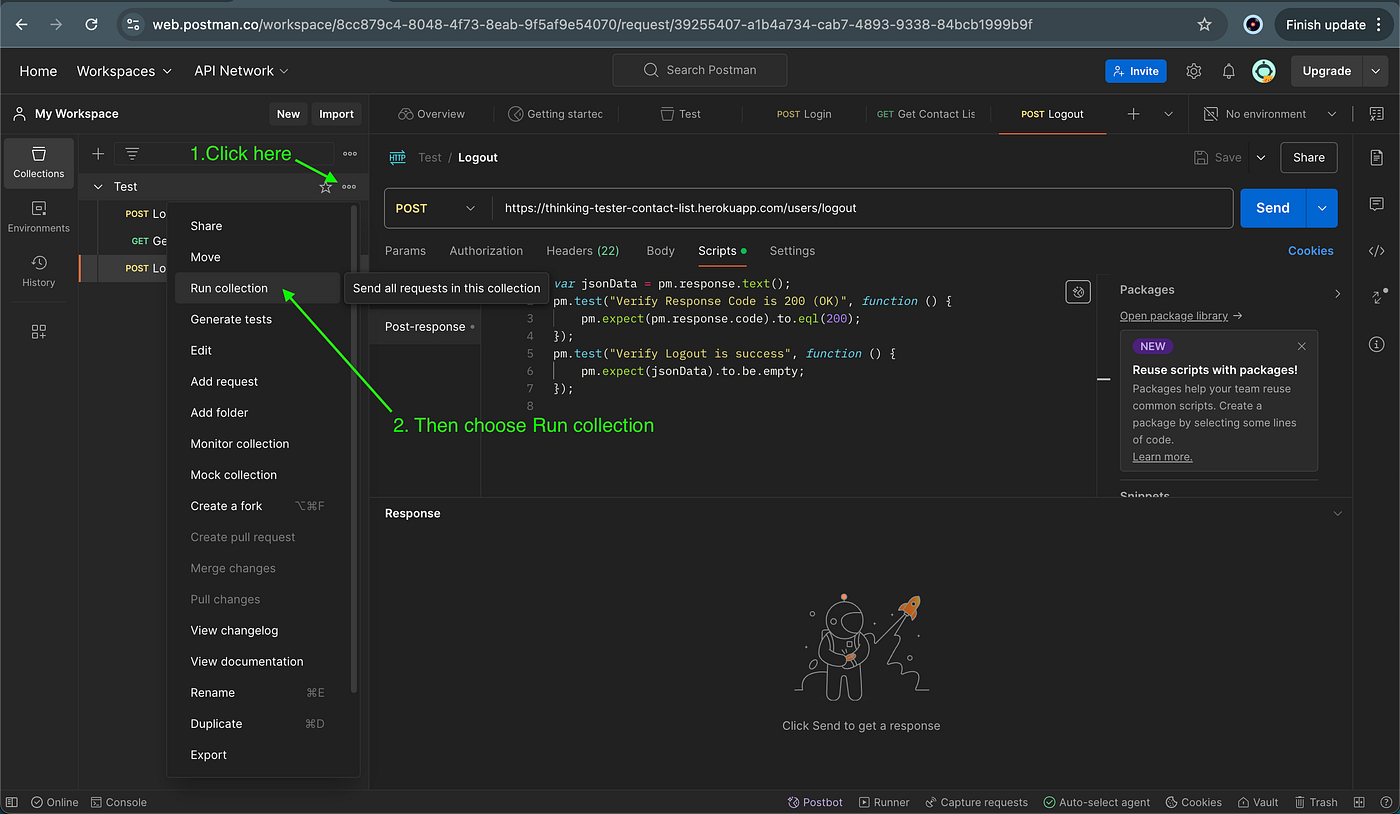Open the POST method dropdown
The height and width of the screenshot is (814, 1400).
click(435, 208)
